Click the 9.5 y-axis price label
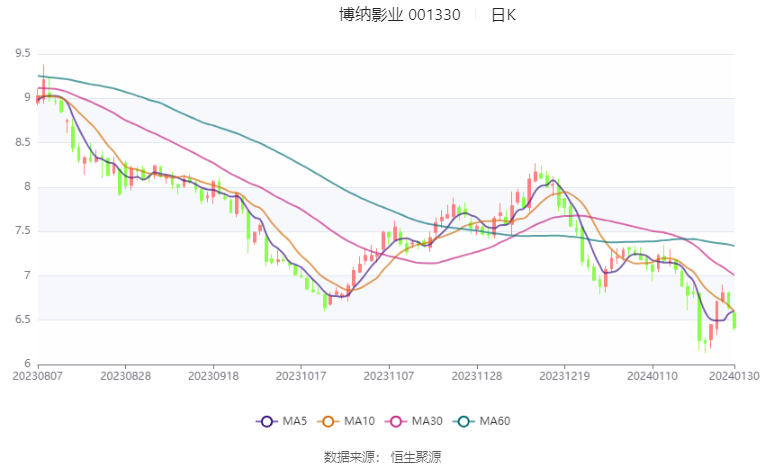765x465 pixels. [22, 53]
